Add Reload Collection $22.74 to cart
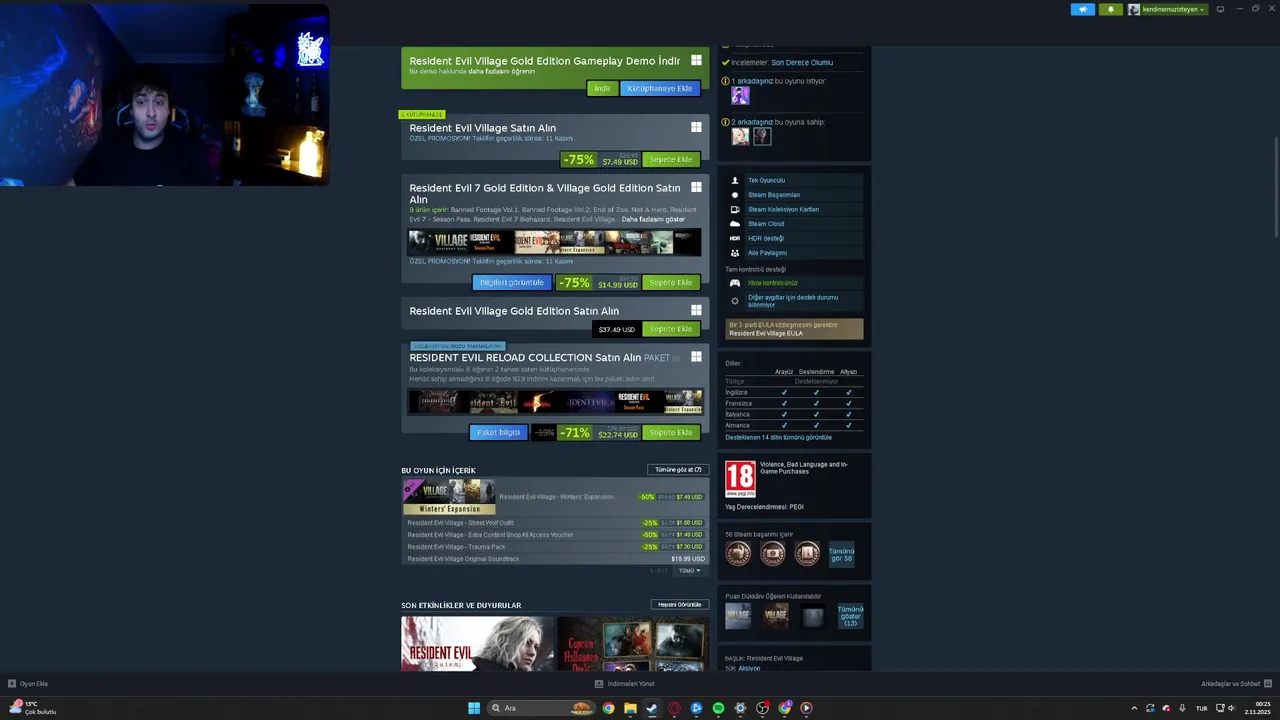Image resolution: width=1280 pixels, height=720 pixels. [x=671, y=432]
